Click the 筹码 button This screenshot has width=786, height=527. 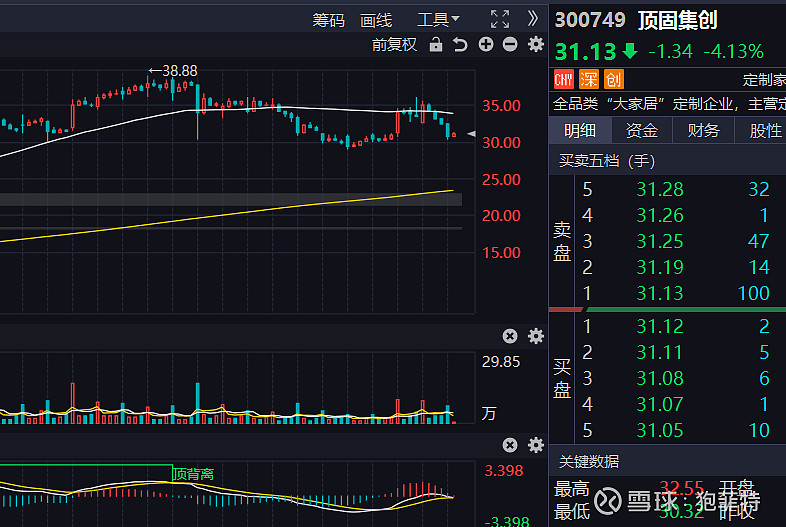(x=328, y=19)
